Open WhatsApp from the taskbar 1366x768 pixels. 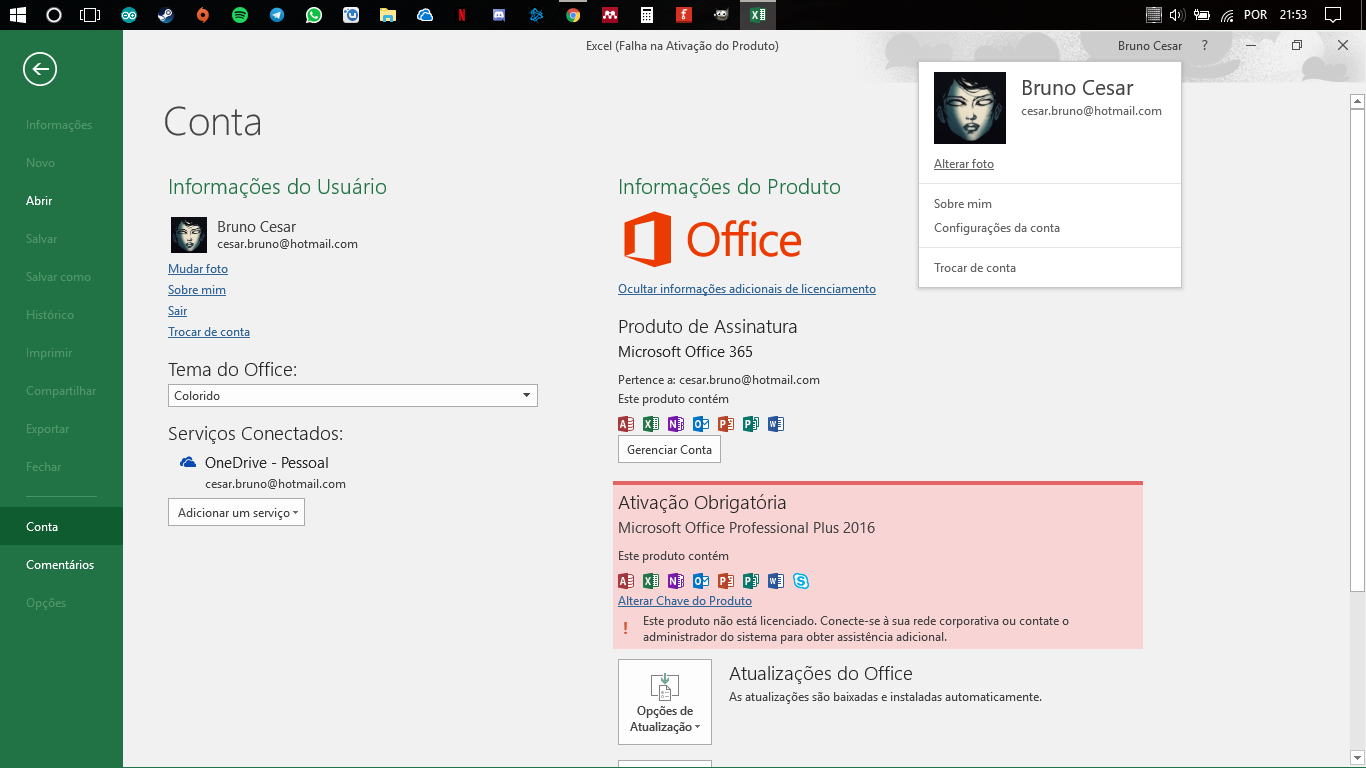(314, 15)
